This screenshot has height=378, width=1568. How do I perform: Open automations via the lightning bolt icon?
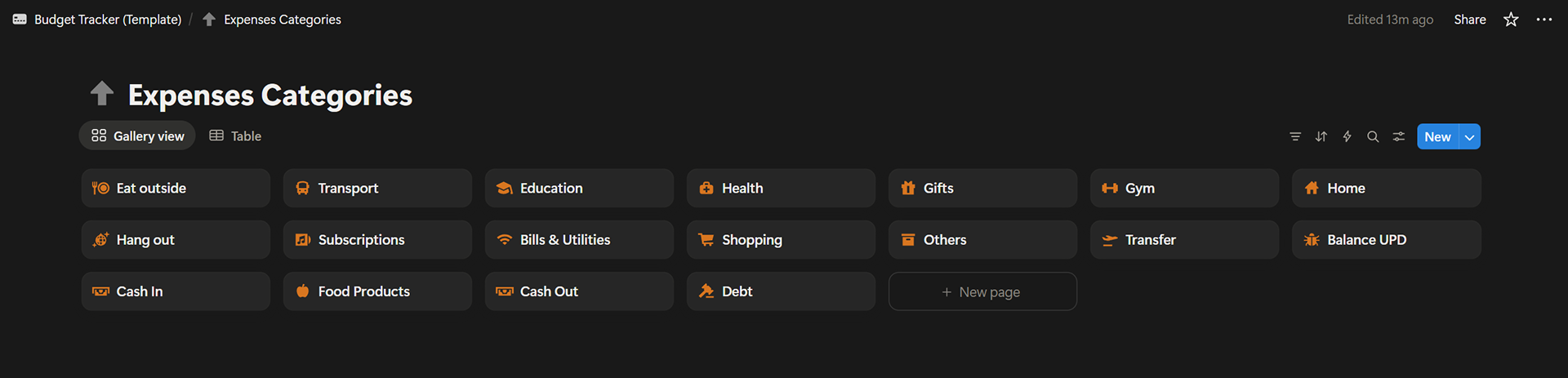(1347, 136)
